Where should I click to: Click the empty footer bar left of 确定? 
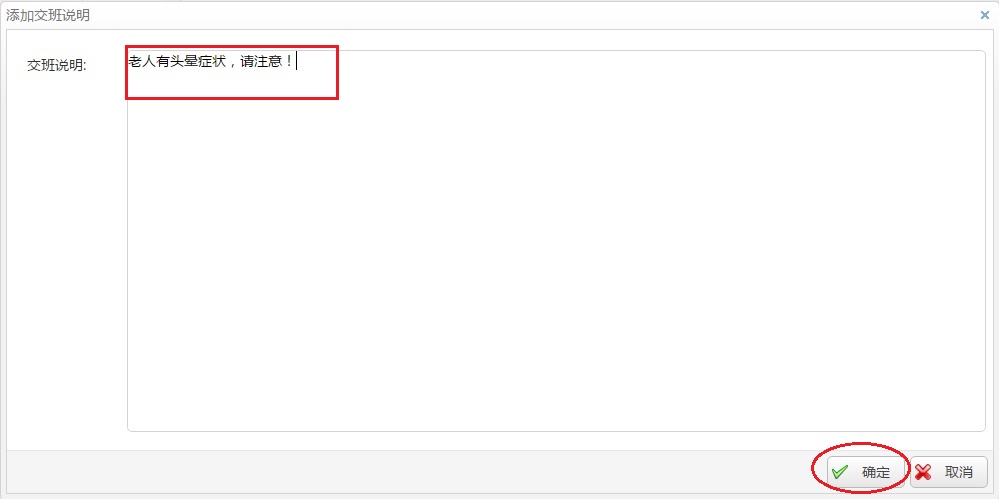click(408, 472)
